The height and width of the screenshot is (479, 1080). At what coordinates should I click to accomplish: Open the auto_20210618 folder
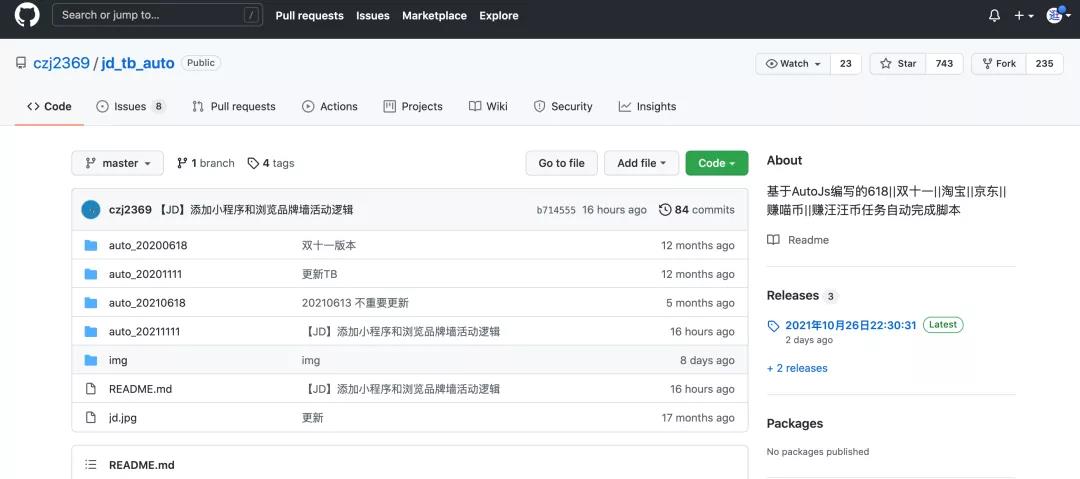click(x=147, y=303)
